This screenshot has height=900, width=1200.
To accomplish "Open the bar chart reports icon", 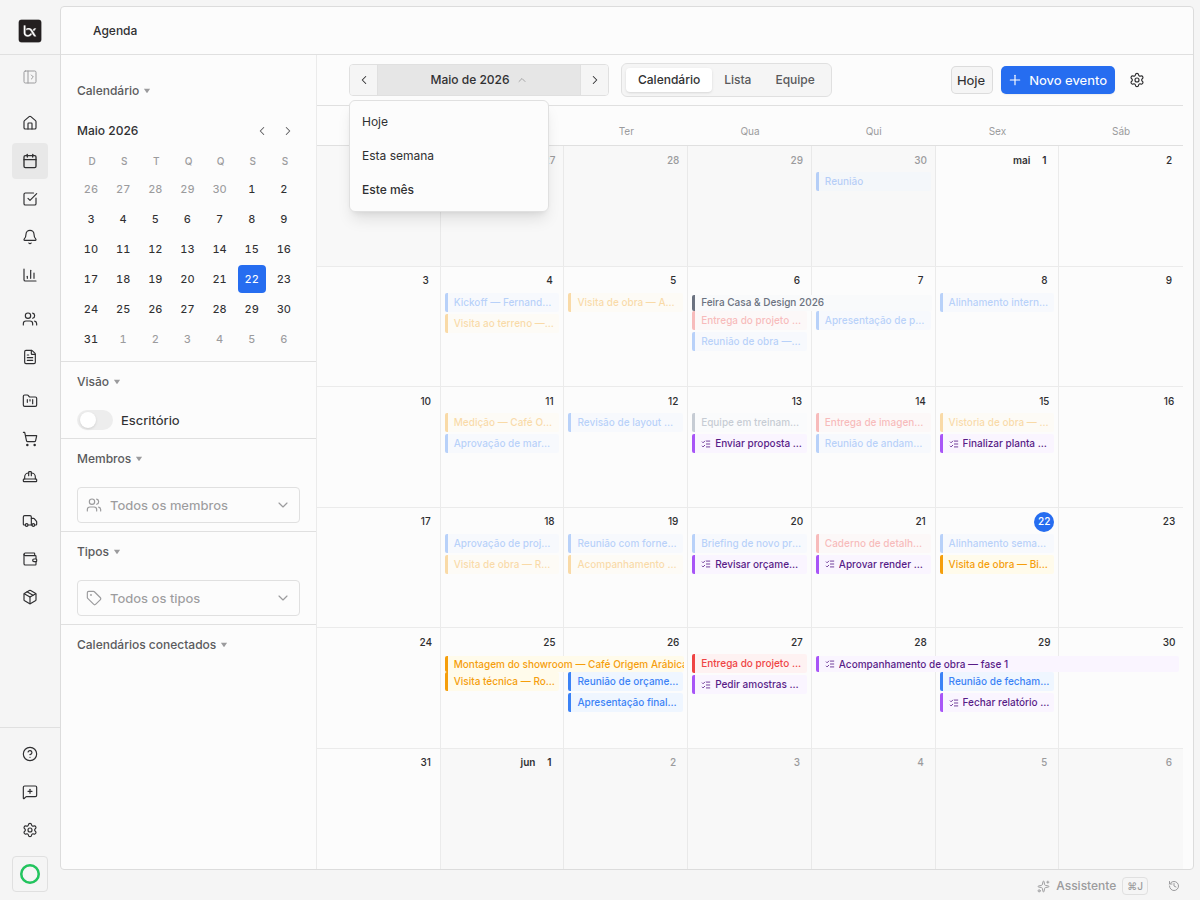I will click(x=30, y=275).
